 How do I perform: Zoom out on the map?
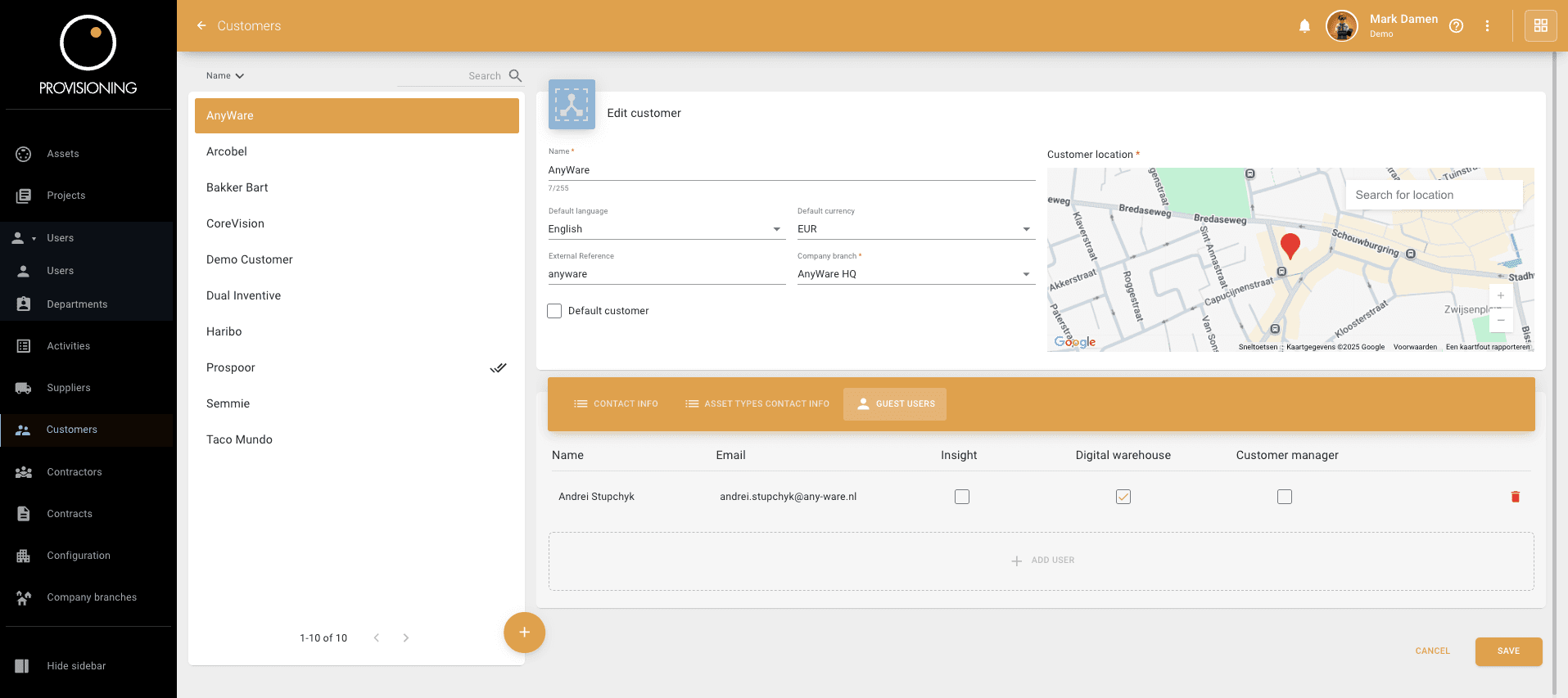point(1501,320)
